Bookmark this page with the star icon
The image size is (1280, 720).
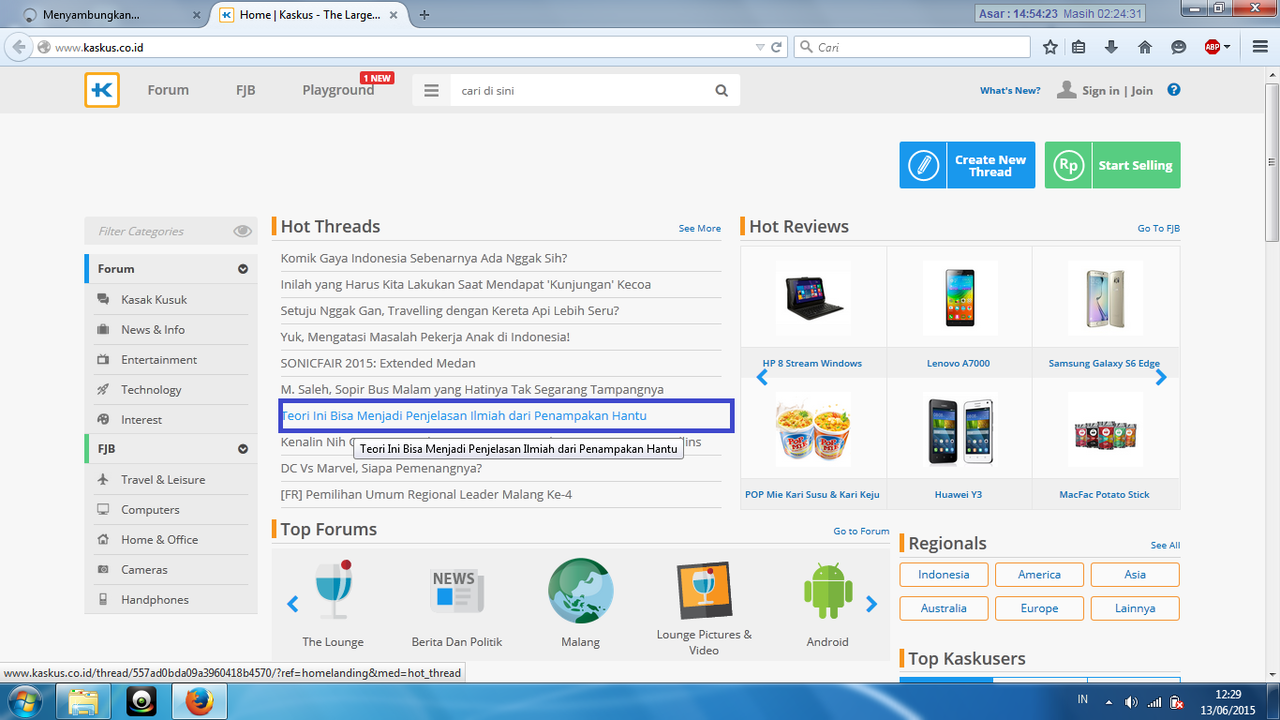(1050, 47)
